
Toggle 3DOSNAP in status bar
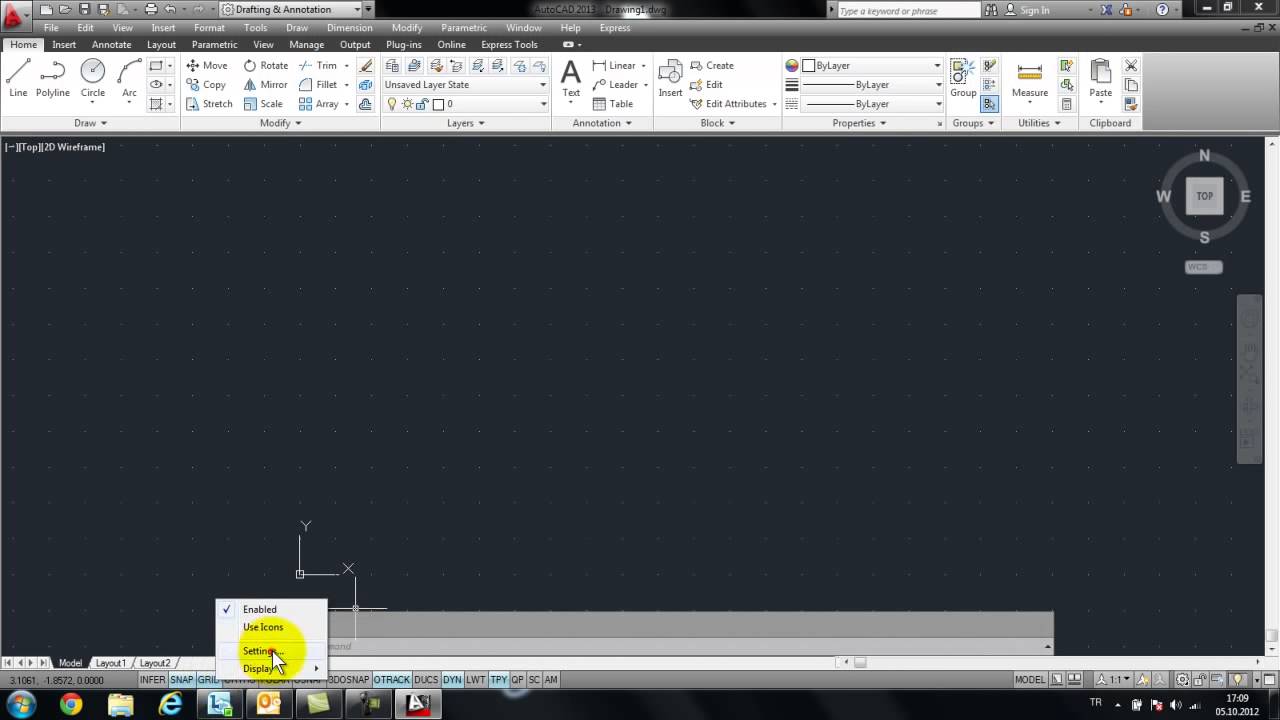tap(348, 680)
